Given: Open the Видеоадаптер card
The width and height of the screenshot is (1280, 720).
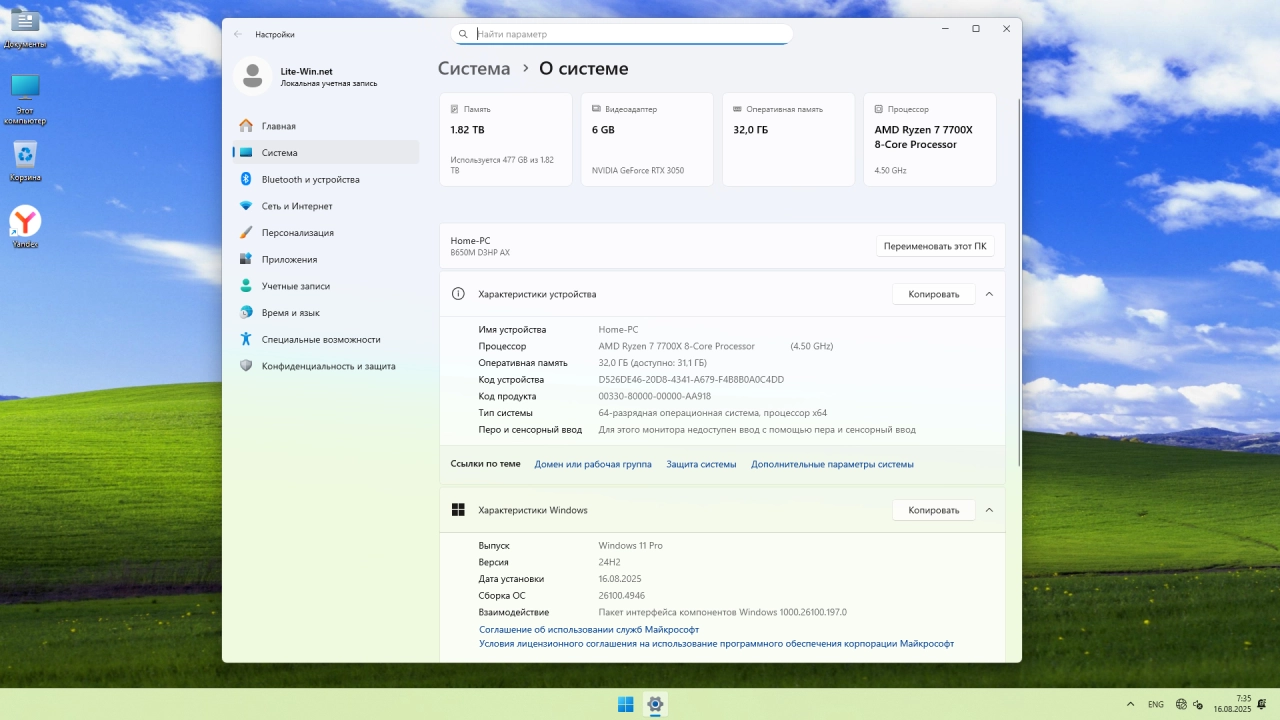Looking at the screenshot, I should [647, 139].
